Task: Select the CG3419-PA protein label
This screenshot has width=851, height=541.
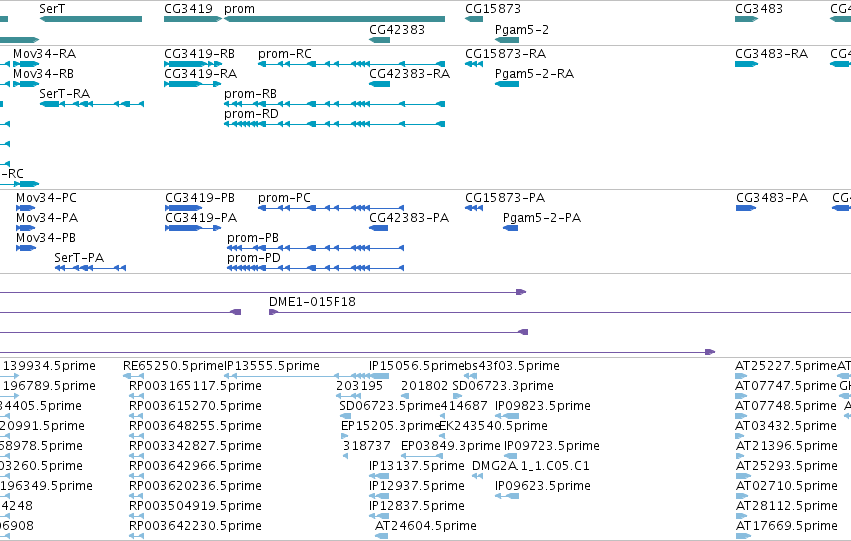Action: 201,218
